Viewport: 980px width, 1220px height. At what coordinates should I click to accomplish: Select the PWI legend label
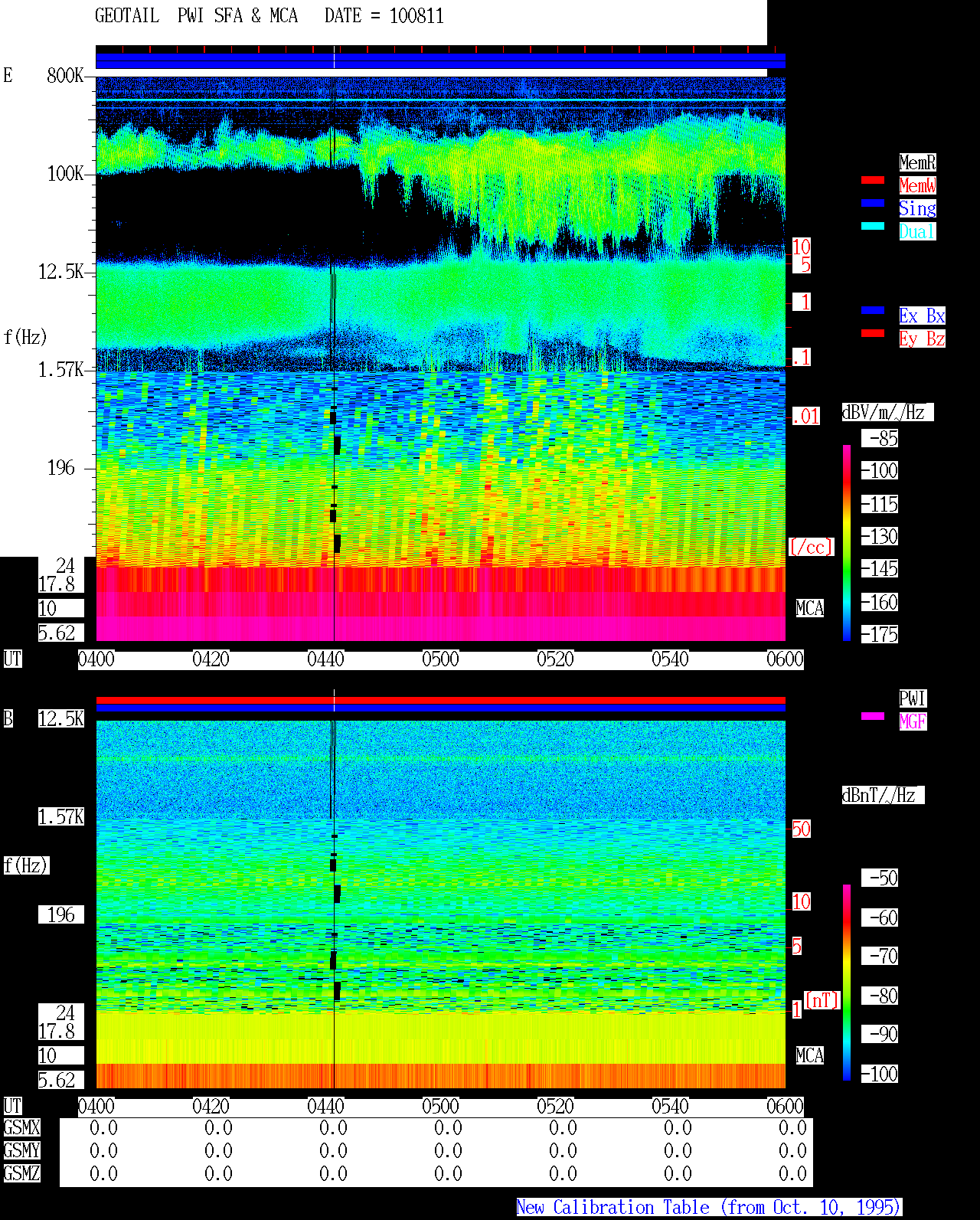coord(913,698)
